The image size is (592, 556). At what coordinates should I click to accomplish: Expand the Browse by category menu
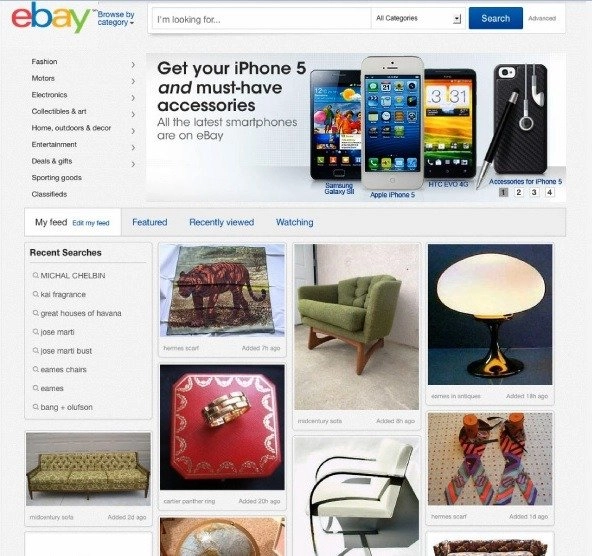pyautogui.click(x=116, y=18)
